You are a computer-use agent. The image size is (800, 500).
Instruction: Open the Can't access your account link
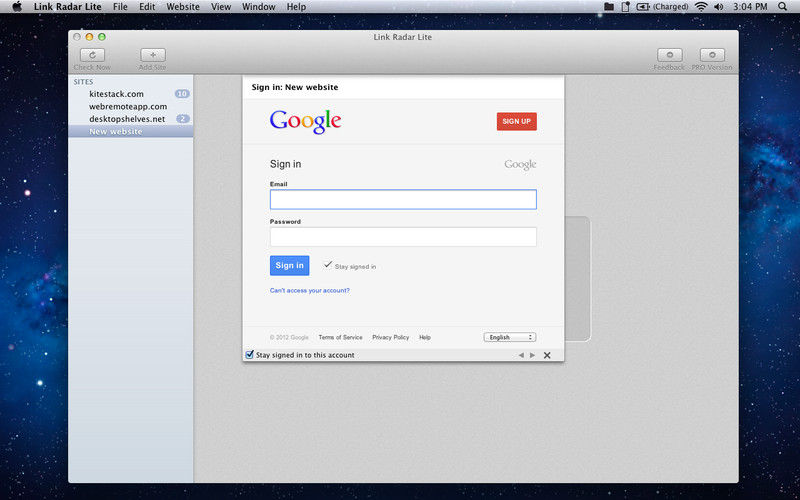pos(310,290)
